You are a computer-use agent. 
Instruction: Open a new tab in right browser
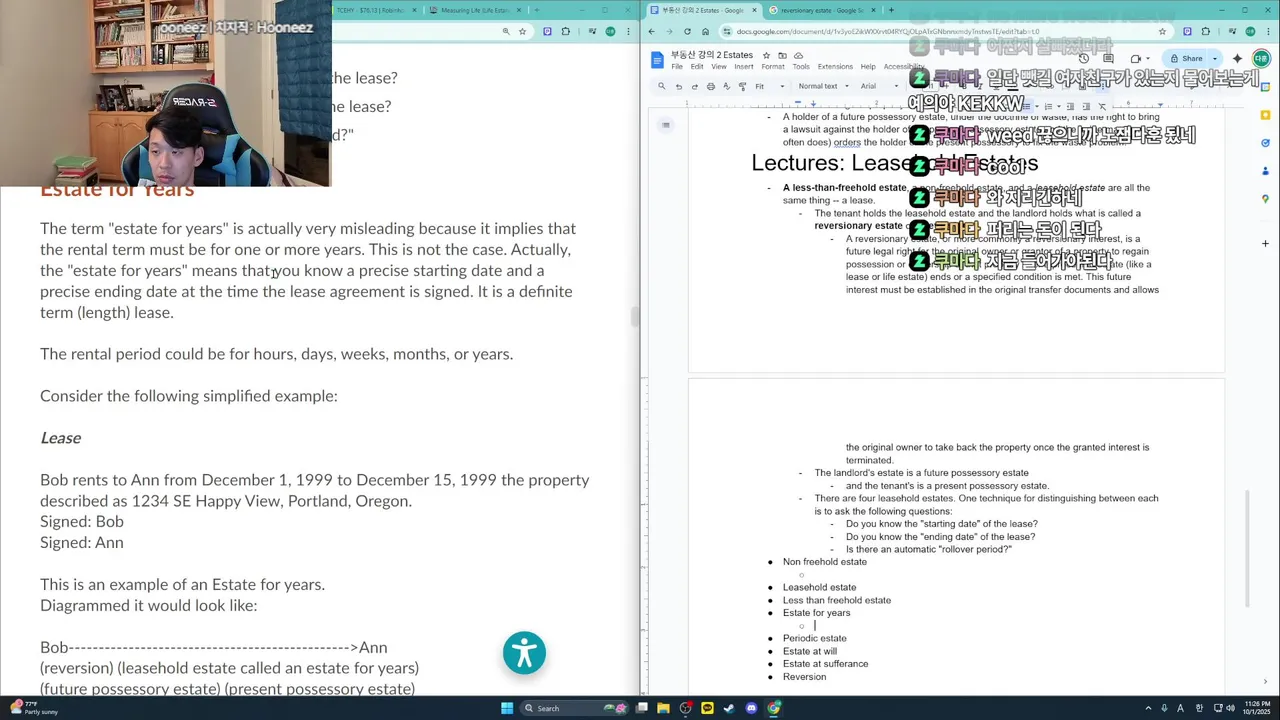[x=891, y=10]
